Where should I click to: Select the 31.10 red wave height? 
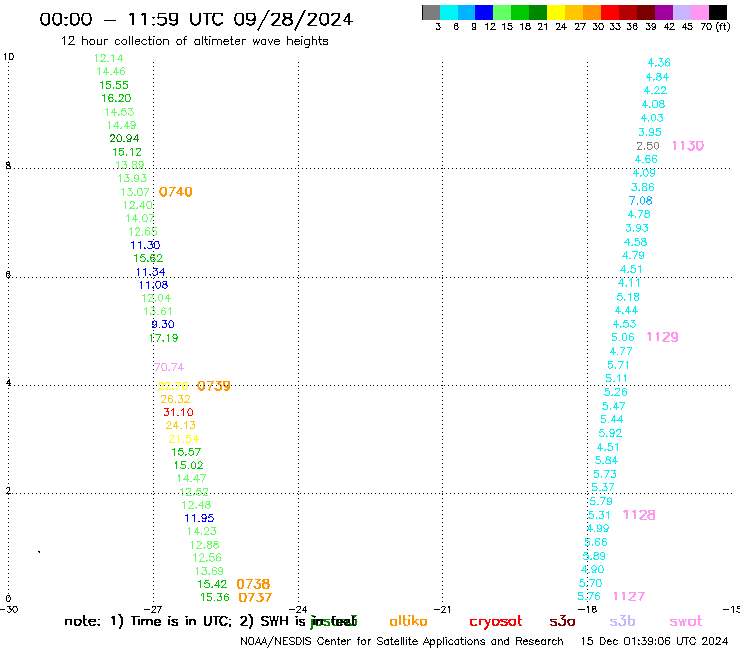pyautogui.click(x=178, y=412)
